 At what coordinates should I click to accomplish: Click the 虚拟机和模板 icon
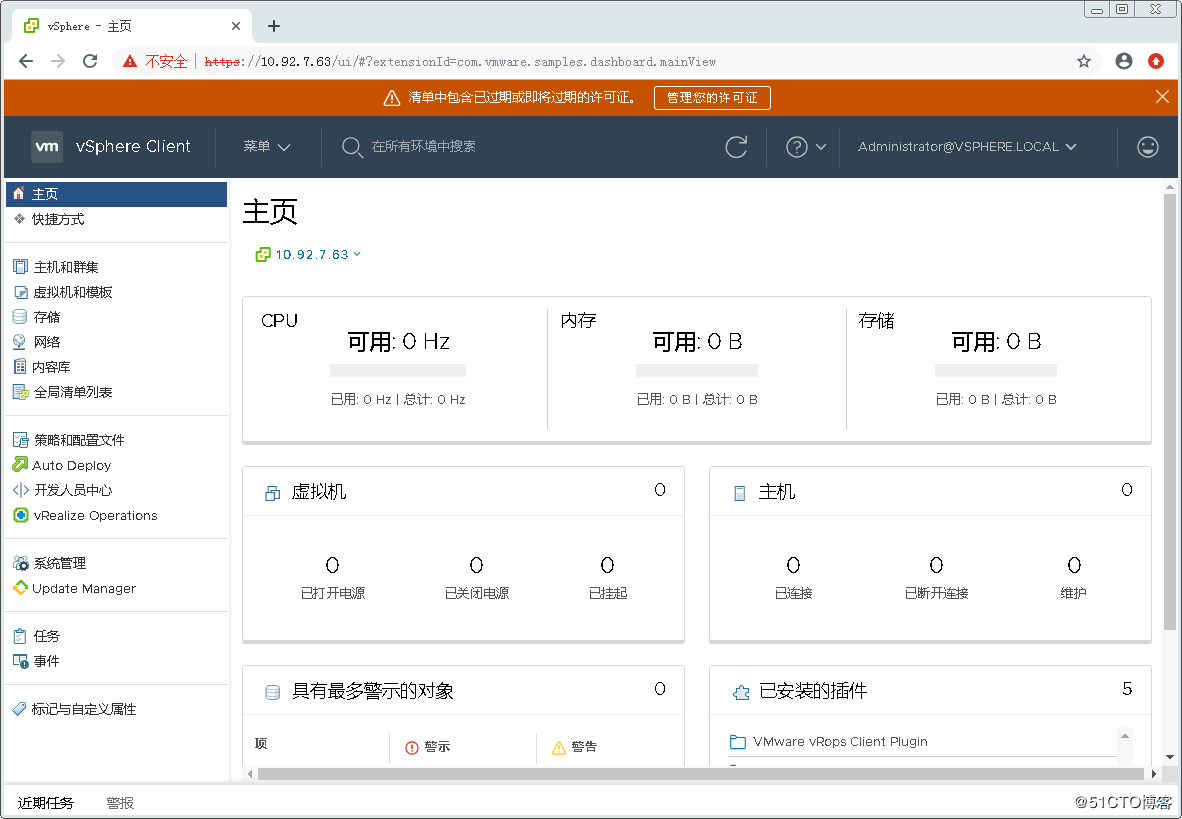point(20,292)
